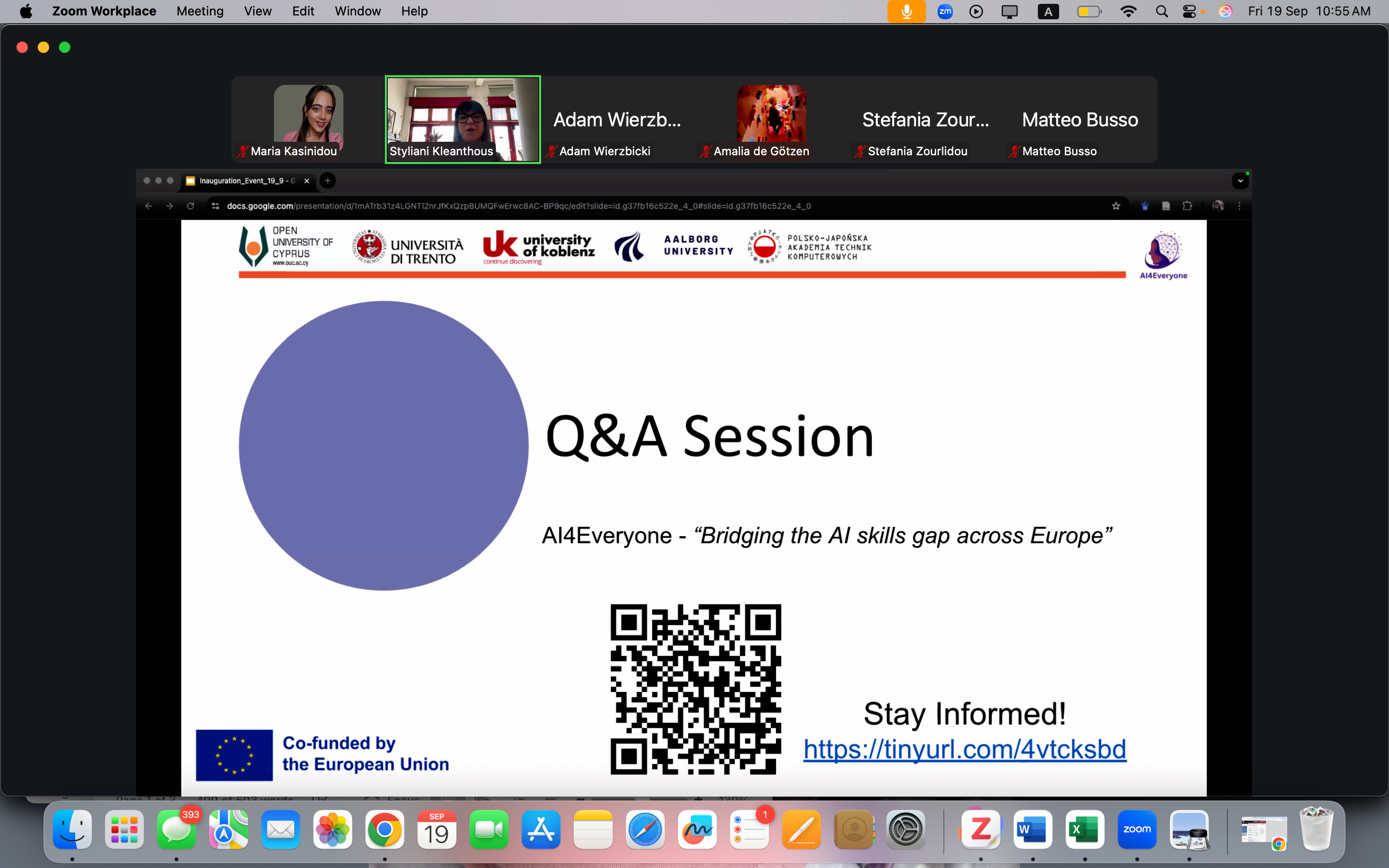Select Amalia de Götzen's participant tile
The height and width of the screenshot is (868, 1389).
point(771,120)
